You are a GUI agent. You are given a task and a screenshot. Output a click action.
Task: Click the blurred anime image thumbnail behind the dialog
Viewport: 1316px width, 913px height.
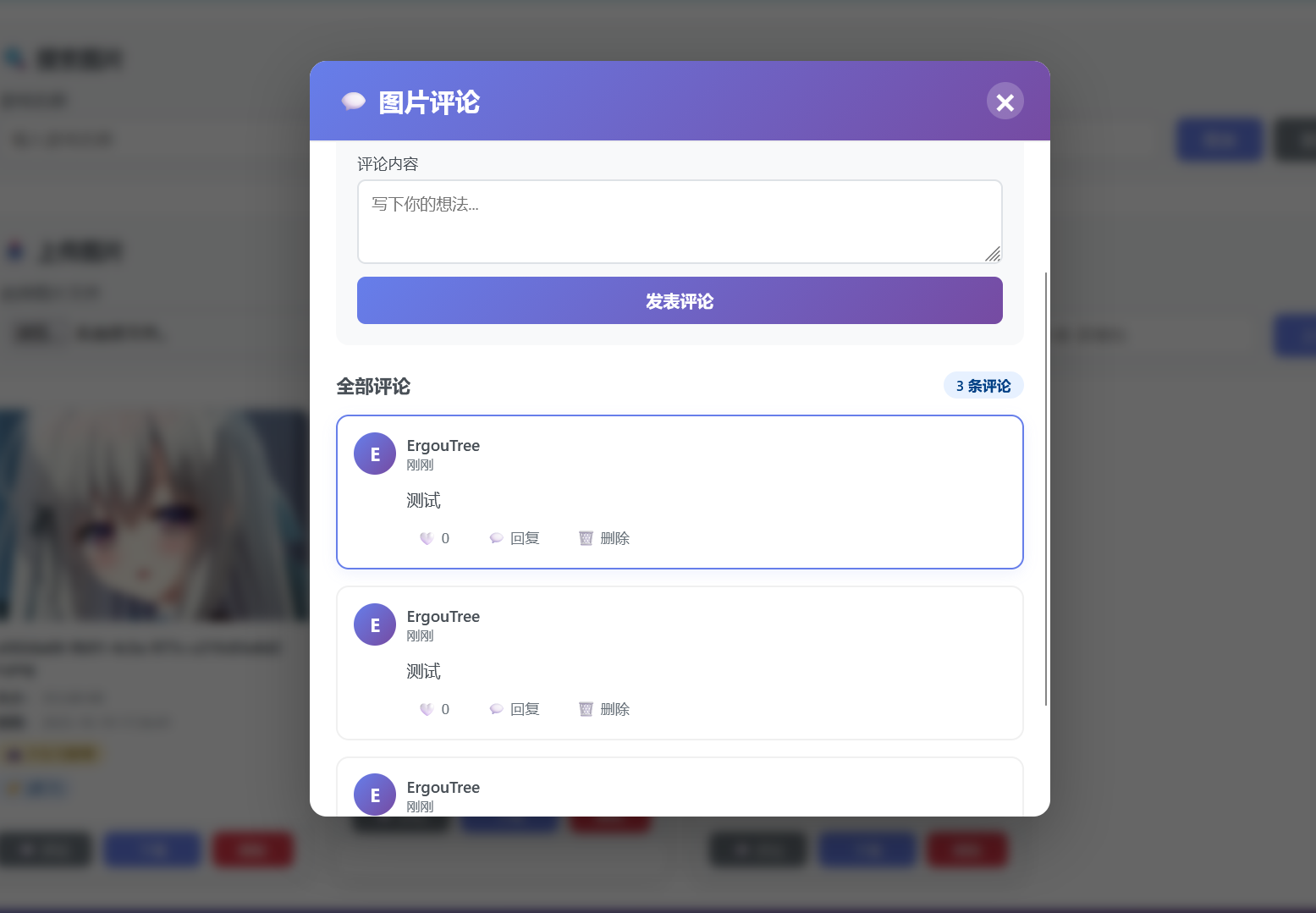pos(152,516)
